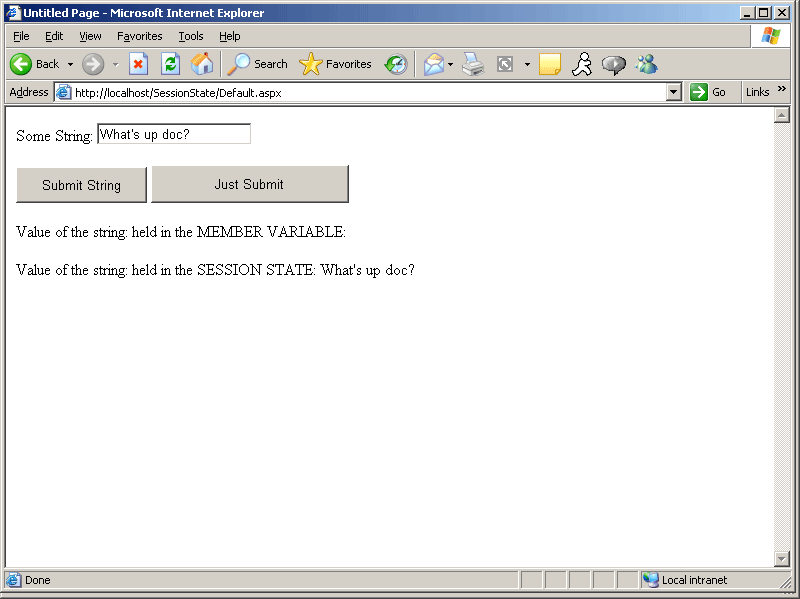Click the green Go arrow button
Screen dimensions: 800x599
698,92
